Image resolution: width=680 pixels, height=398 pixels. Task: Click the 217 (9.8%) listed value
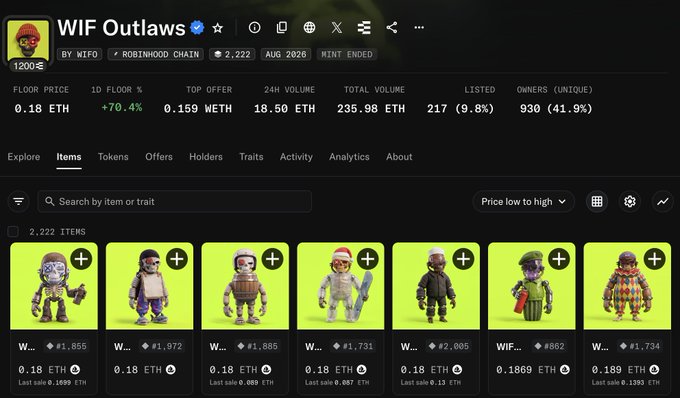(461, 108)
